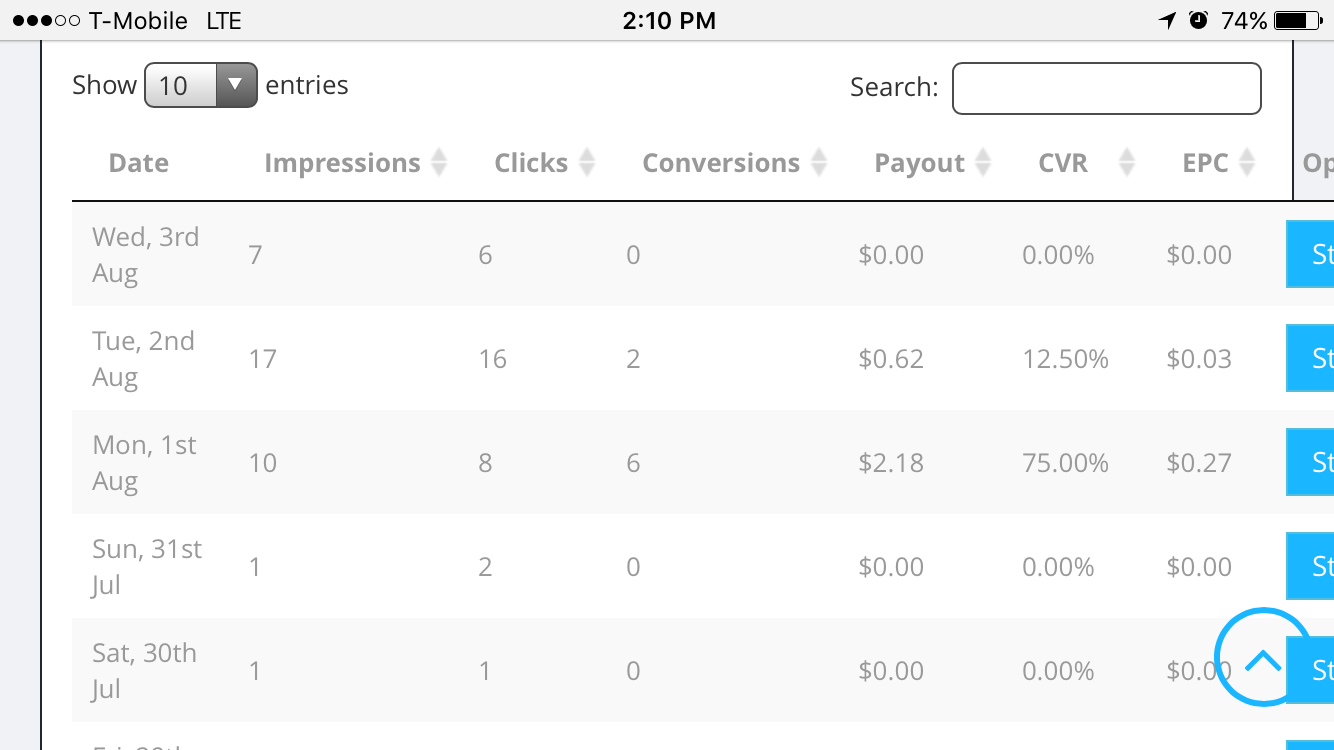The width and height of the screenshot is (1334, 750).
Task: Sort table by Impressions arrows
Action: [438, 163]
